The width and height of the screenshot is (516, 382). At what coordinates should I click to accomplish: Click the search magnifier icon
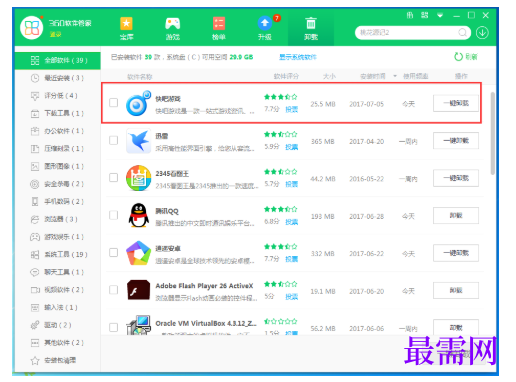(x=463, y=33)
